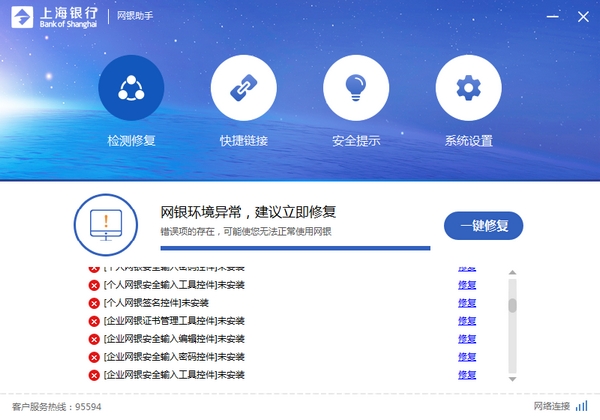
Task: Click the scan progress bar
Action: (295, 248)
